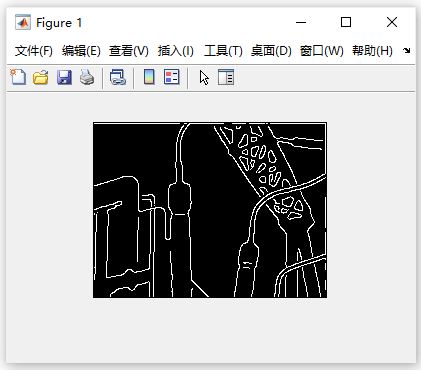The image size is (421, 370).
Task: Open the 文件(F) menu
Action: (34, 51)
